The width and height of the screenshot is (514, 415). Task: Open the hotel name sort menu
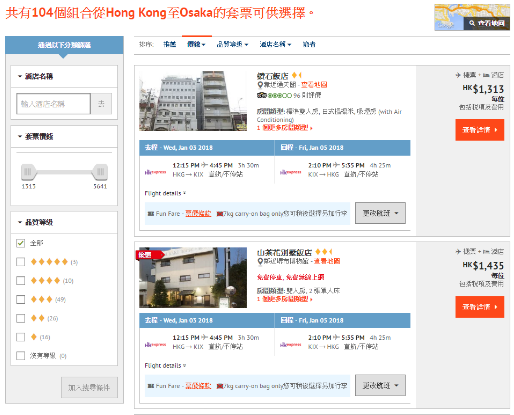[275, 44]
